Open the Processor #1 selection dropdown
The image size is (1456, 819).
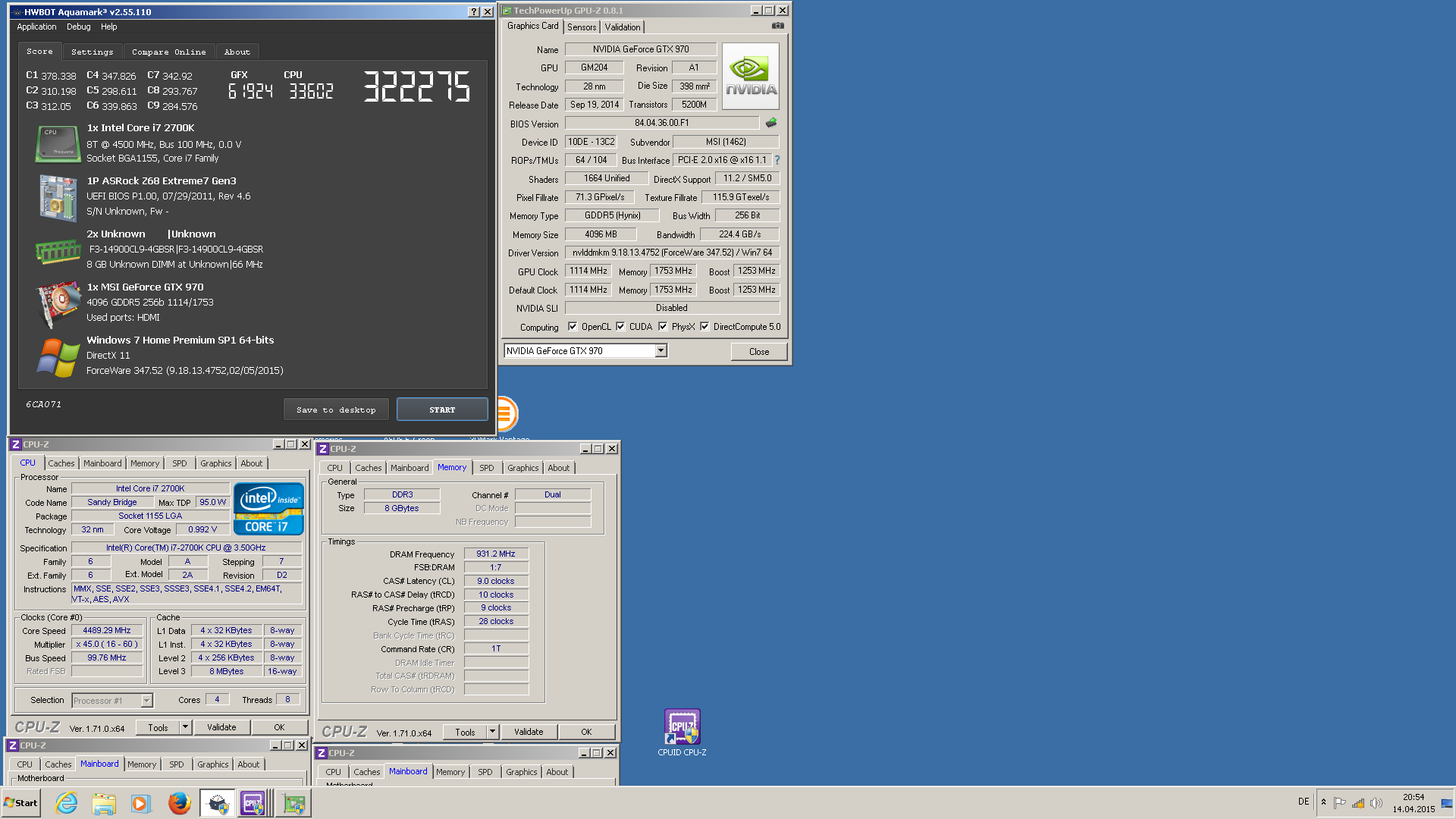(x=146, y=701)
